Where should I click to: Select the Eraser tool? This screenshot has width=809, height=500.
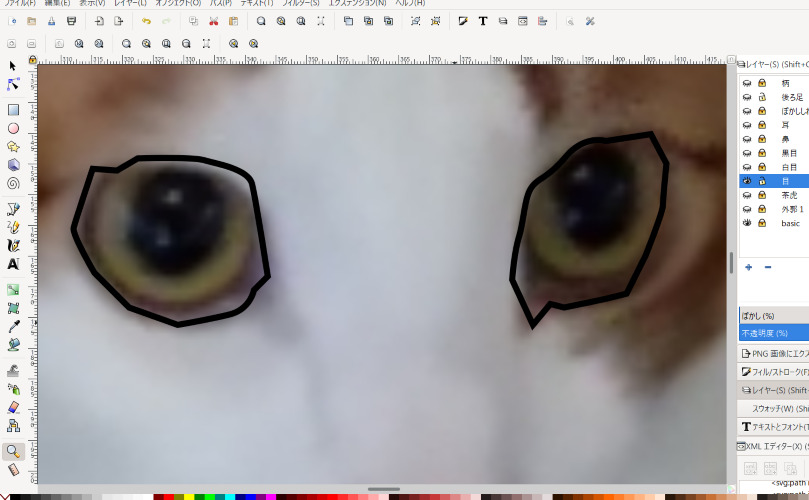point(13,407)
